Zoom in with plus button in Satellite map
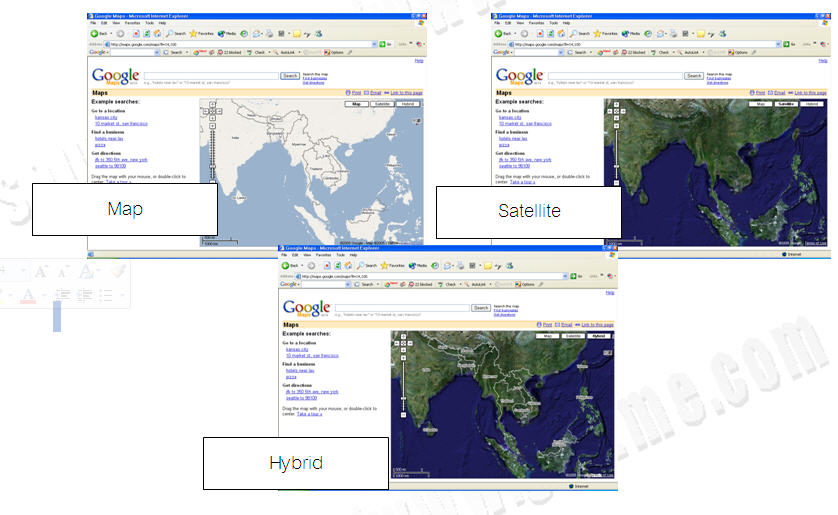838x515 pixels. tap(616, 126)
